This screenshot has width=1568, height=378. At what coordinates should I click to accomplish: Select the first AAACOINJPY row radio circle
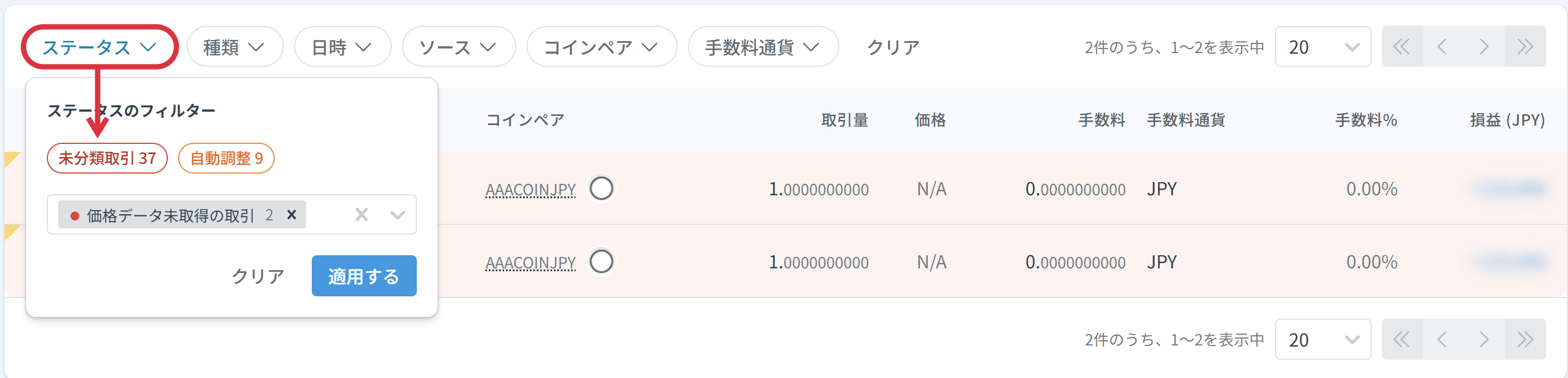point(601,188)
